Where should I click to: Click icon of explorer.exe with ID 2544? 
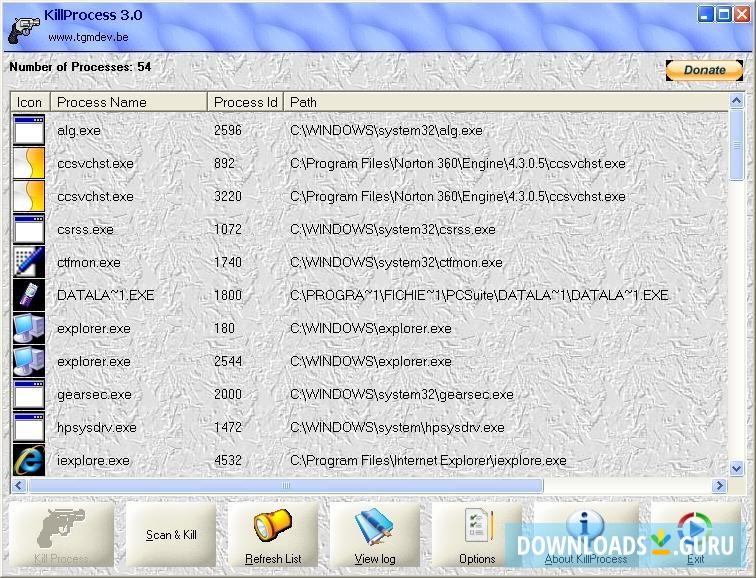[29, 361]
